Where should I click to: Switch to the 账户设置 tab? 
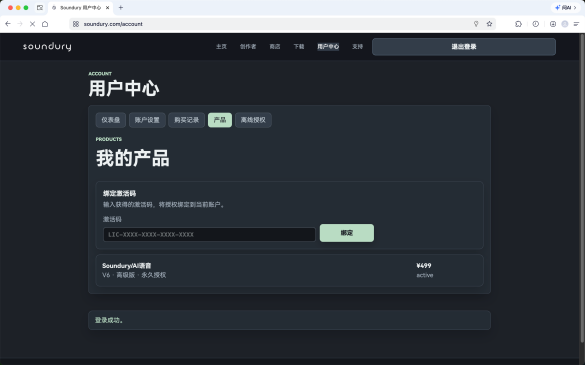[147, 120]
